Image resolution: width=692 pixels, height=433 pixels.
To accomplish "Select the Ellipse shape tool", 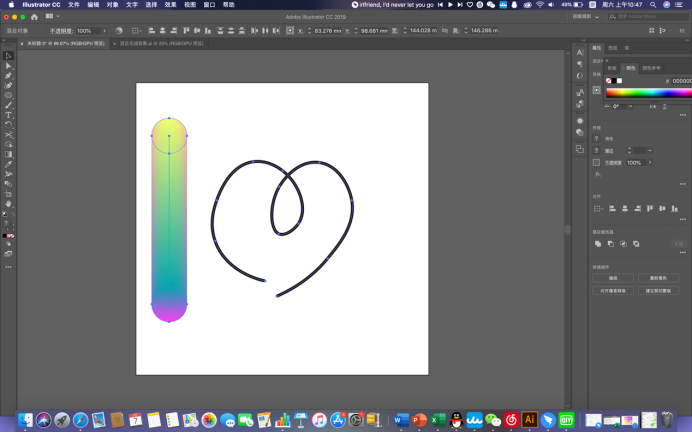I will (8, 95).
